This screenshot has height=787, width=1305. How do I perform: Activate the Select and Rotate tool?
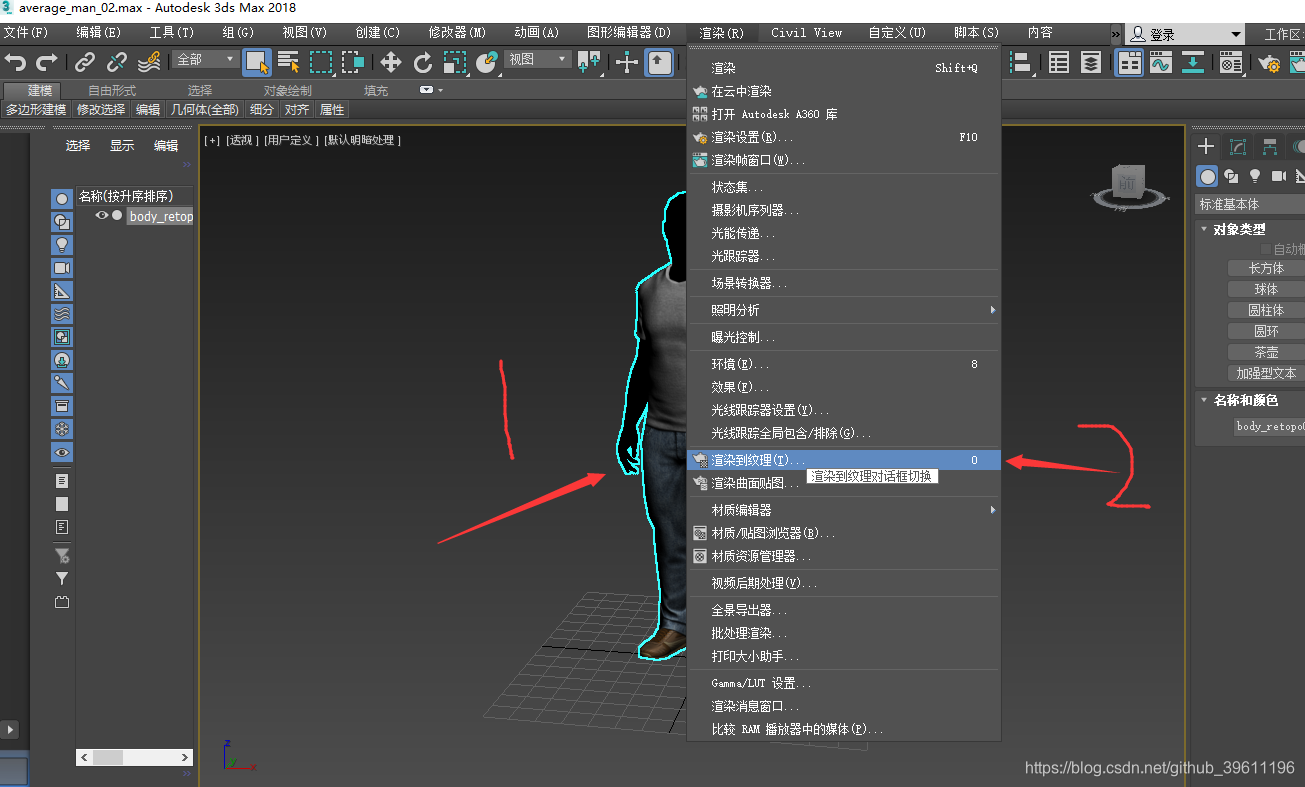coord(423,63)
